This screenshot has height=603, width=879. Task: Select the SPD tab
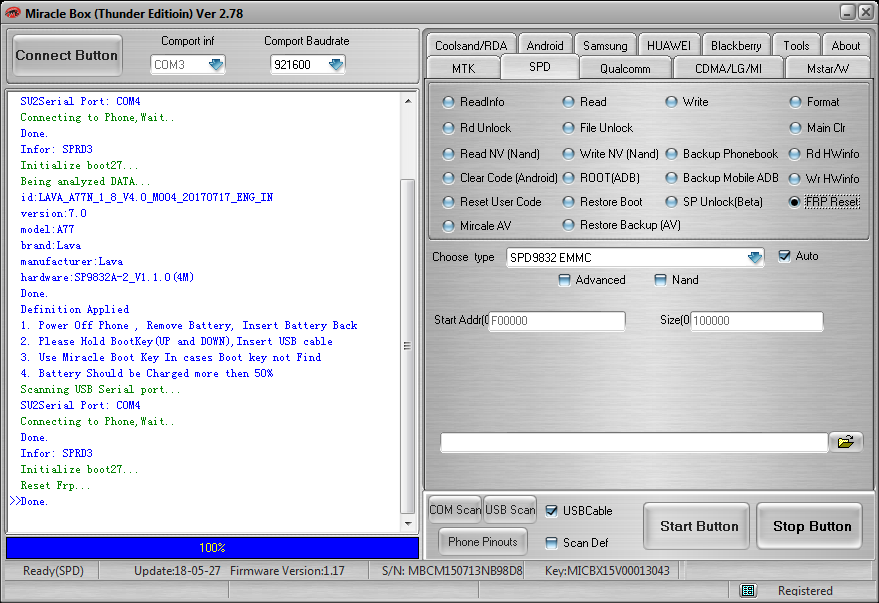pyautogui.click(x=540, y=67)
